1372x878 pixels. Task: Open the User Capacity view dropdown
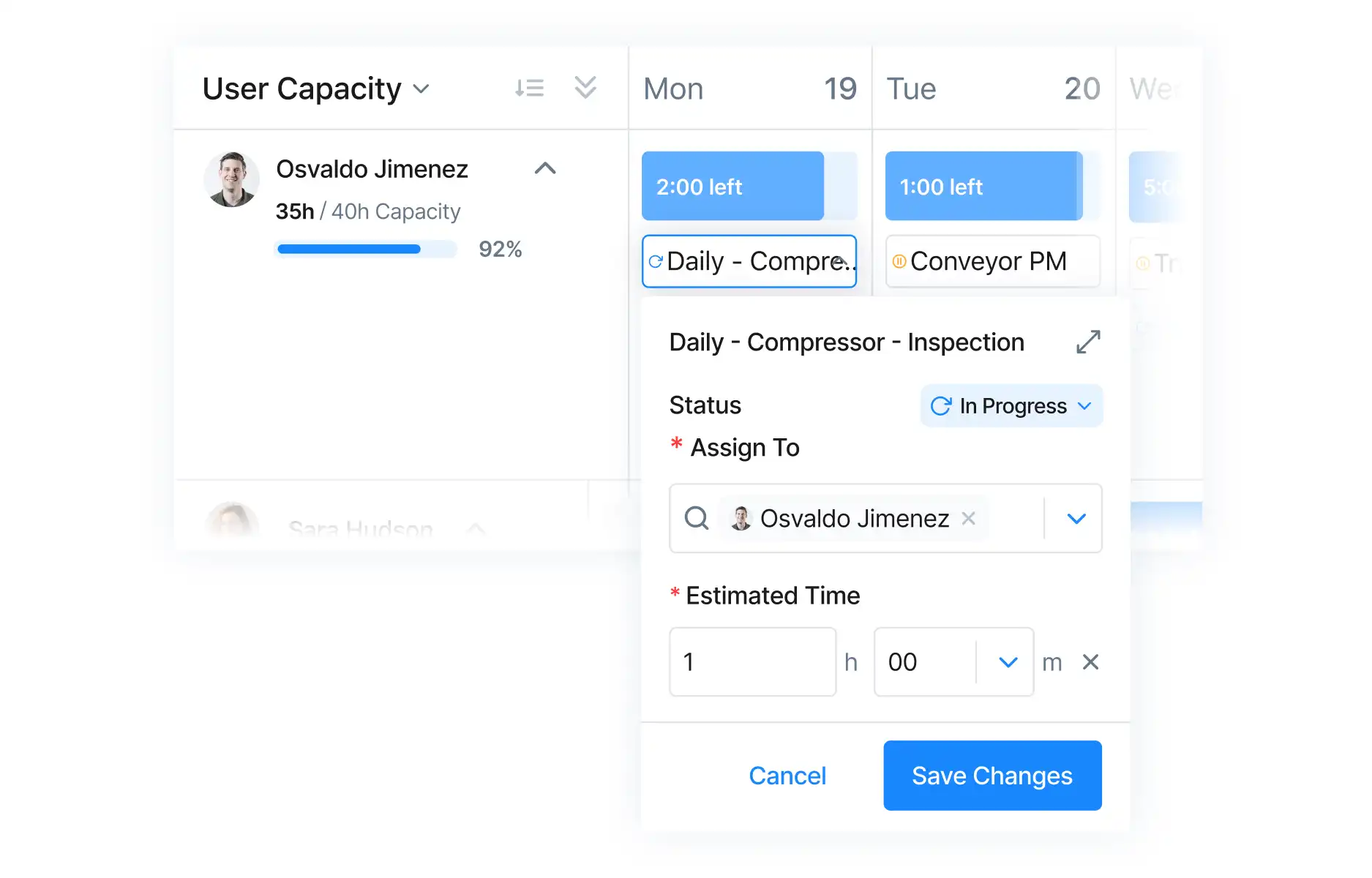(x=422, y=89)
